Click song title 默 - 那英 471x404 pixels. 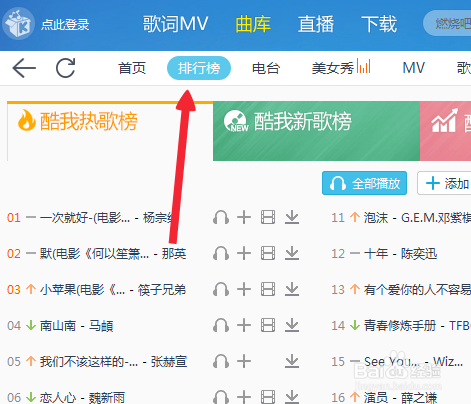coord(113,254)
